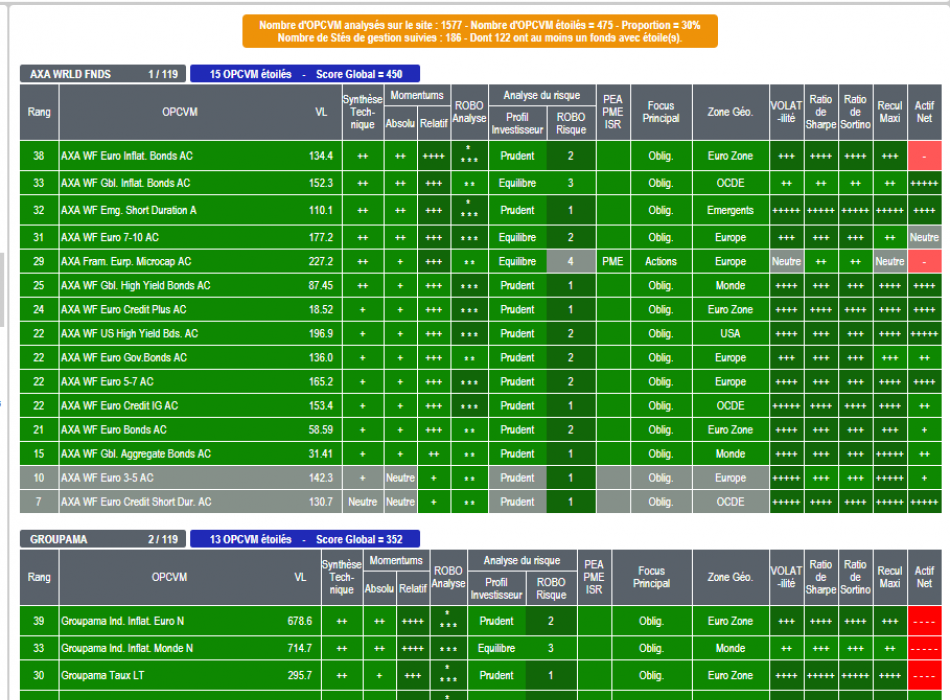Click the Emergents zone cell
The image size is (950, 700).
[x=730, y=210]
